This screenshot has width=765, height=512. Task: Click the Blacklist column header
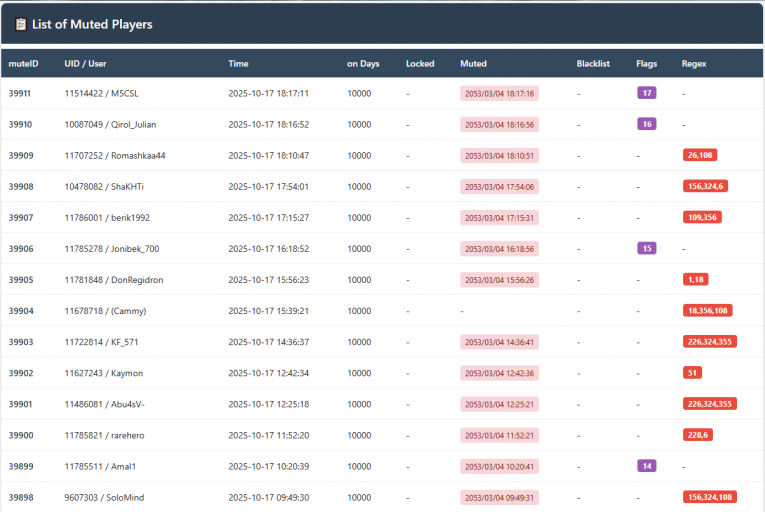[593, 64]
